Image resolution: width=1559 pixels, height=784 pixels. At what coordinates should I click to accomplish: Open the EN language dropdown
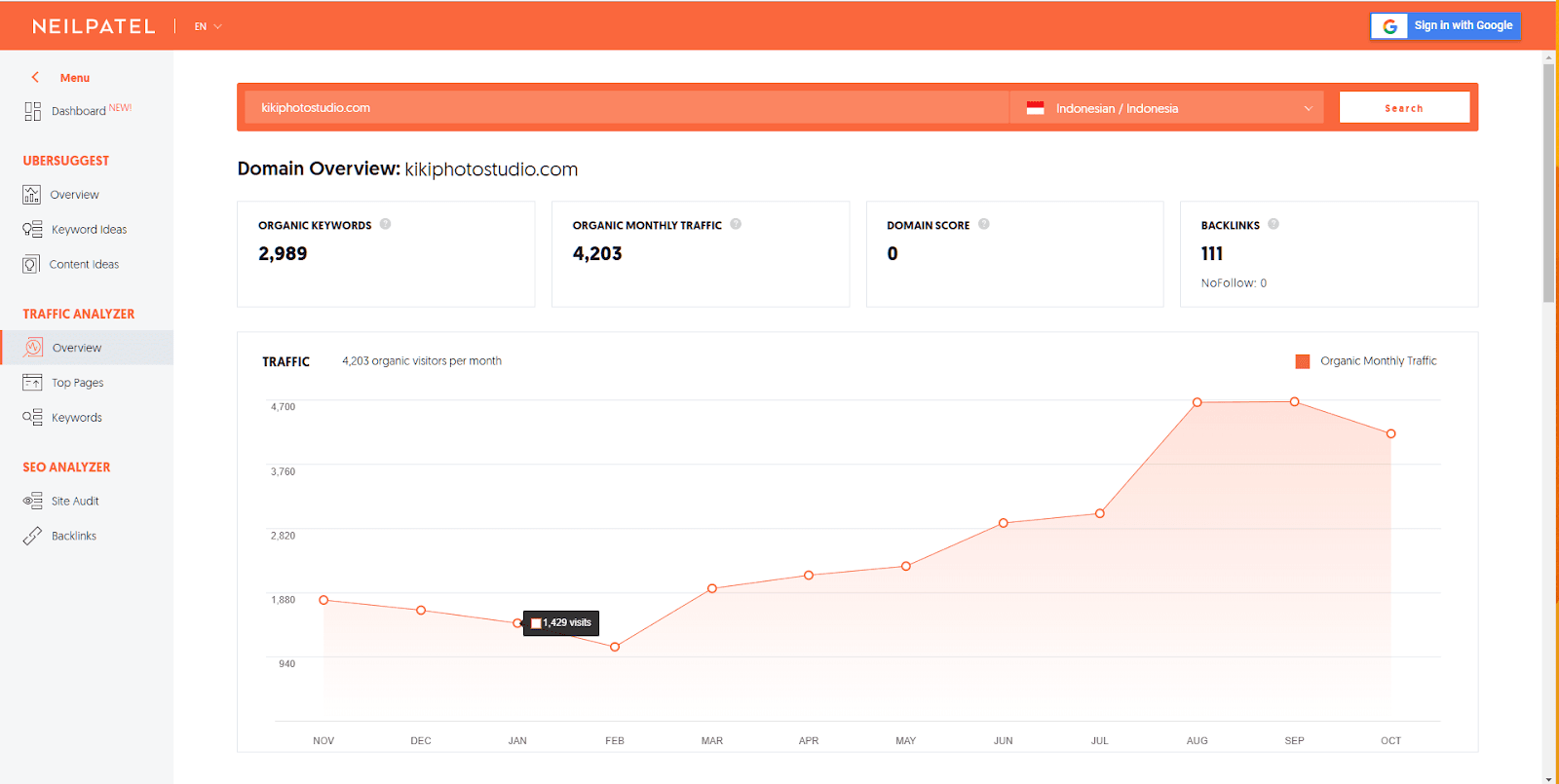pyautogui.click(x=208, y=26)
